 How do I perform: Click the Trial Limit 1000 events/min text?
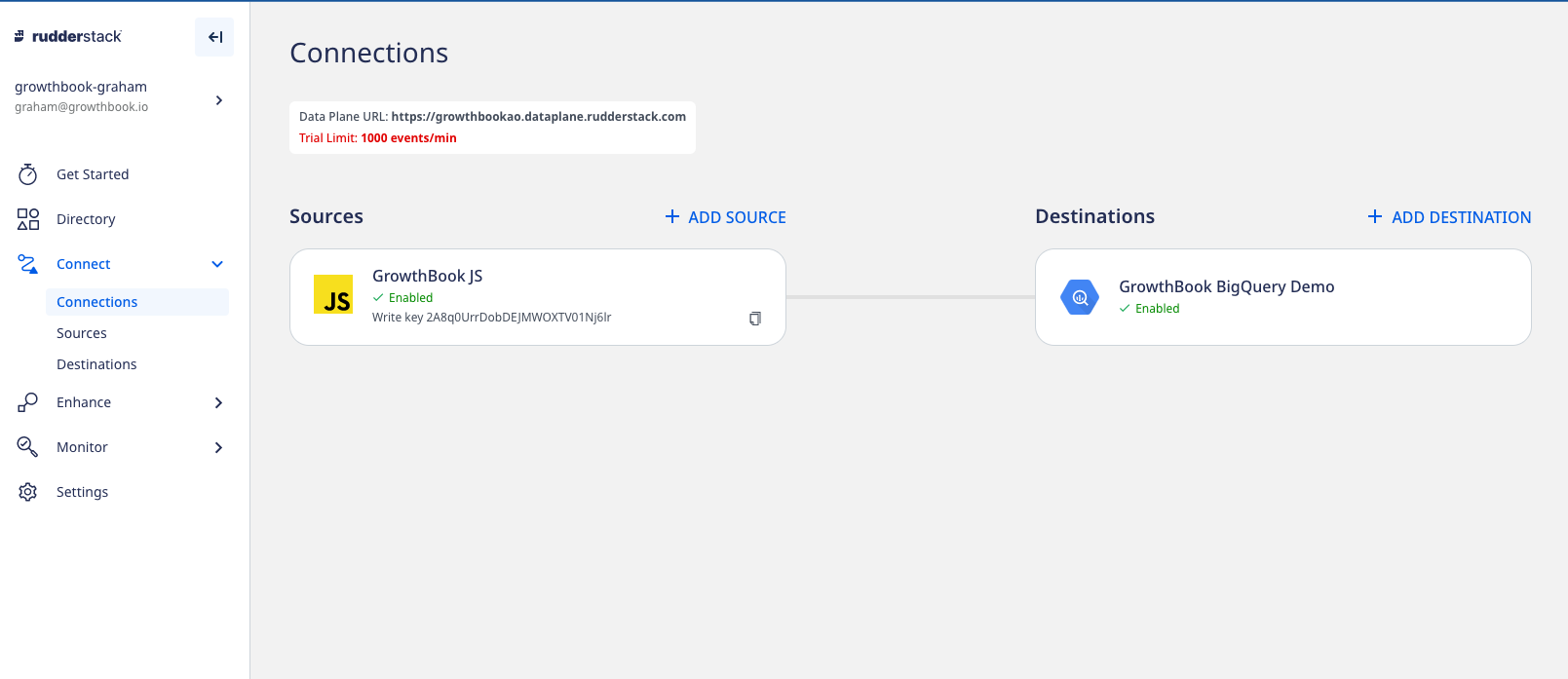(x=378, y=137)
